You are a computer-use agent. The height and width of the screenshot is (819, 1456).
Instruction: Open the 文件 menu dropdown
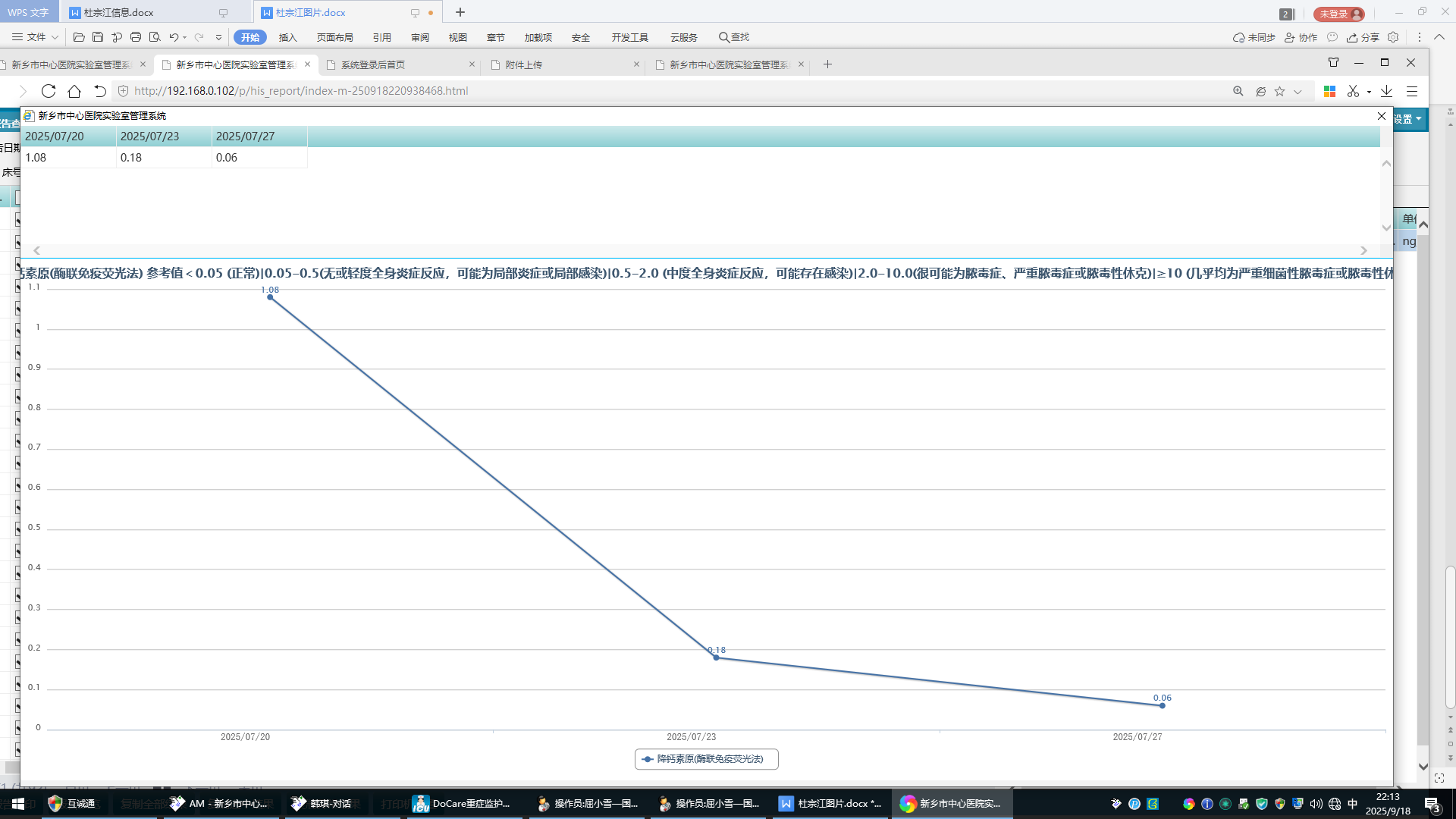click(x=35, y=37)
